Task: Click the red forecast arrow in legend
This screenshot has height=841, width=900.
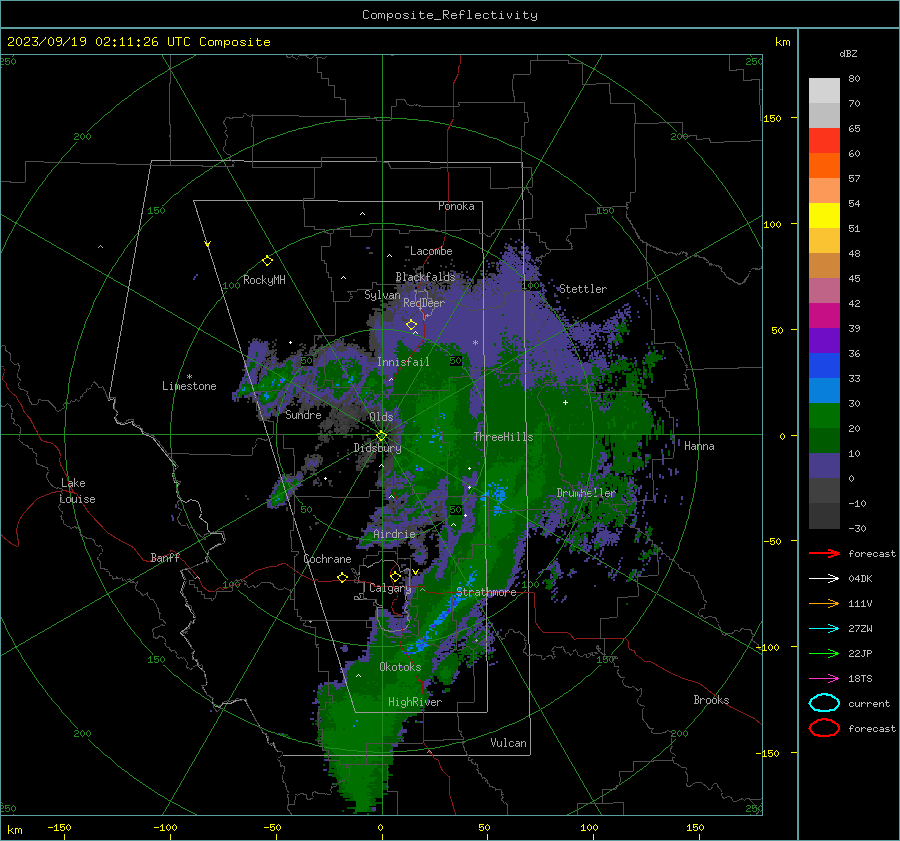Action: point(824,553)
